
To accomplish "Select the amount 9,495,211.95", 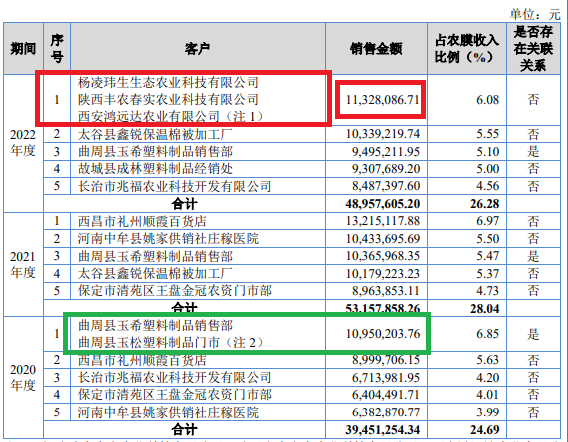I will (386, 151).
